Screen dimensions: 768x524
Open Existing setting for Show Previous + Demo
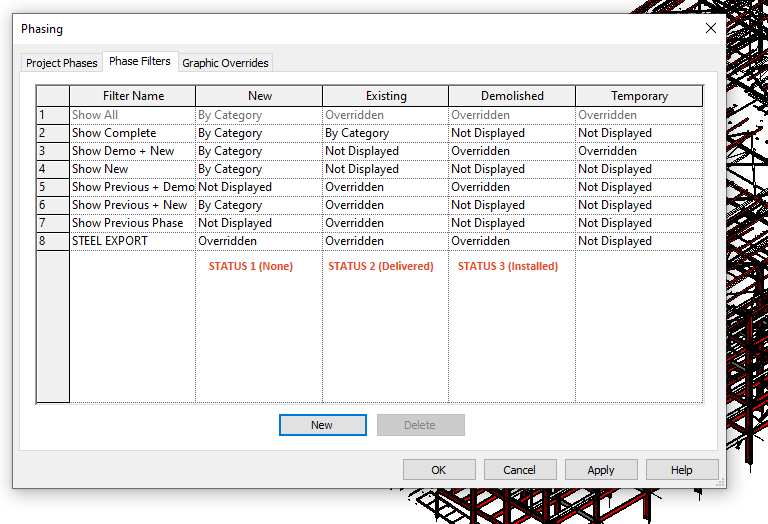[x=385, y=187]
